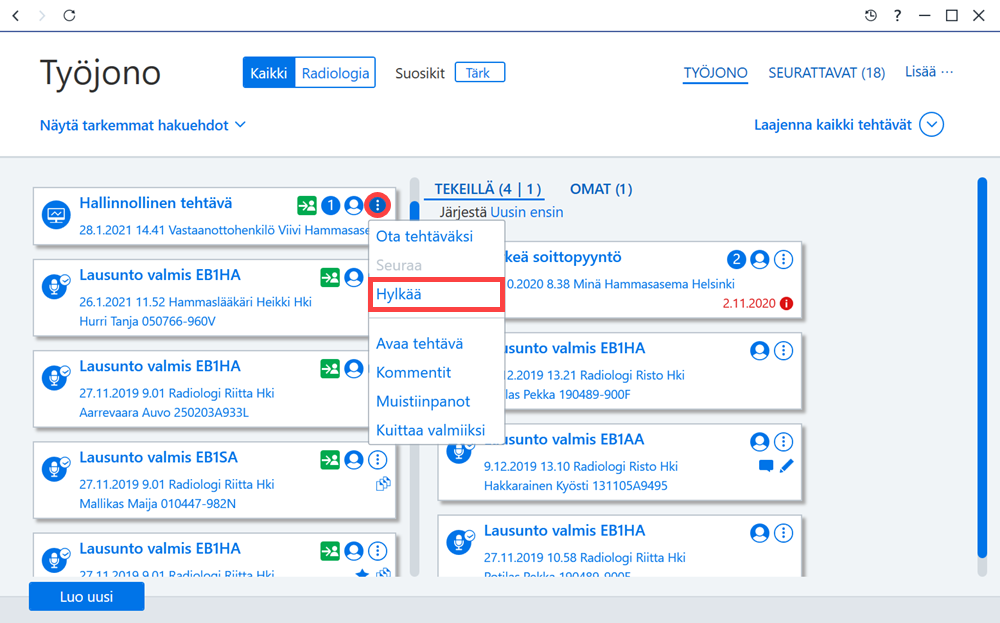The height and width of the screenshot is (623, 1000).
Task: Click the red info icon next to 2.11.2020
Action: [786, 304]
